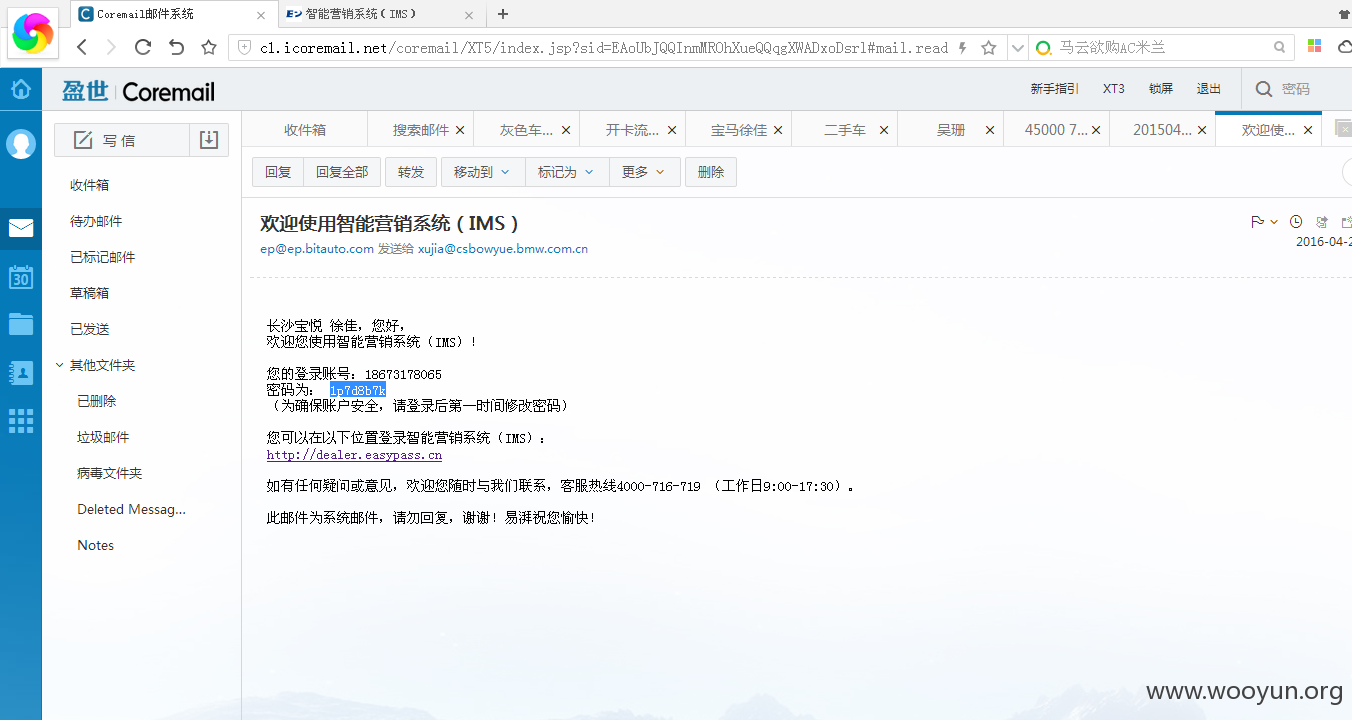
Task: Open the user avatar profile icon
Action: pyautogui.click(x=21, y=144)
